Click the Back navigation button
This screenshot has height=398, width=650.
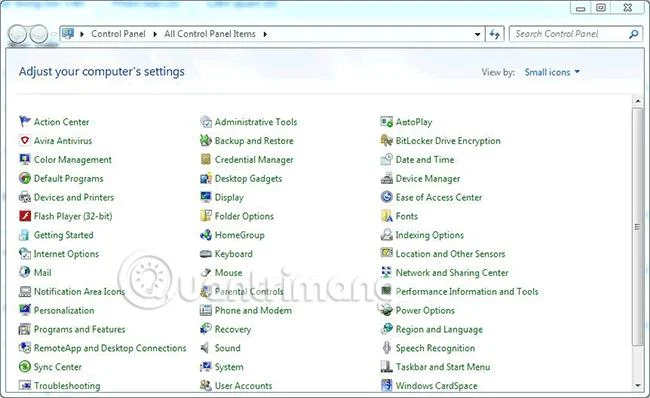coord(18,34)
